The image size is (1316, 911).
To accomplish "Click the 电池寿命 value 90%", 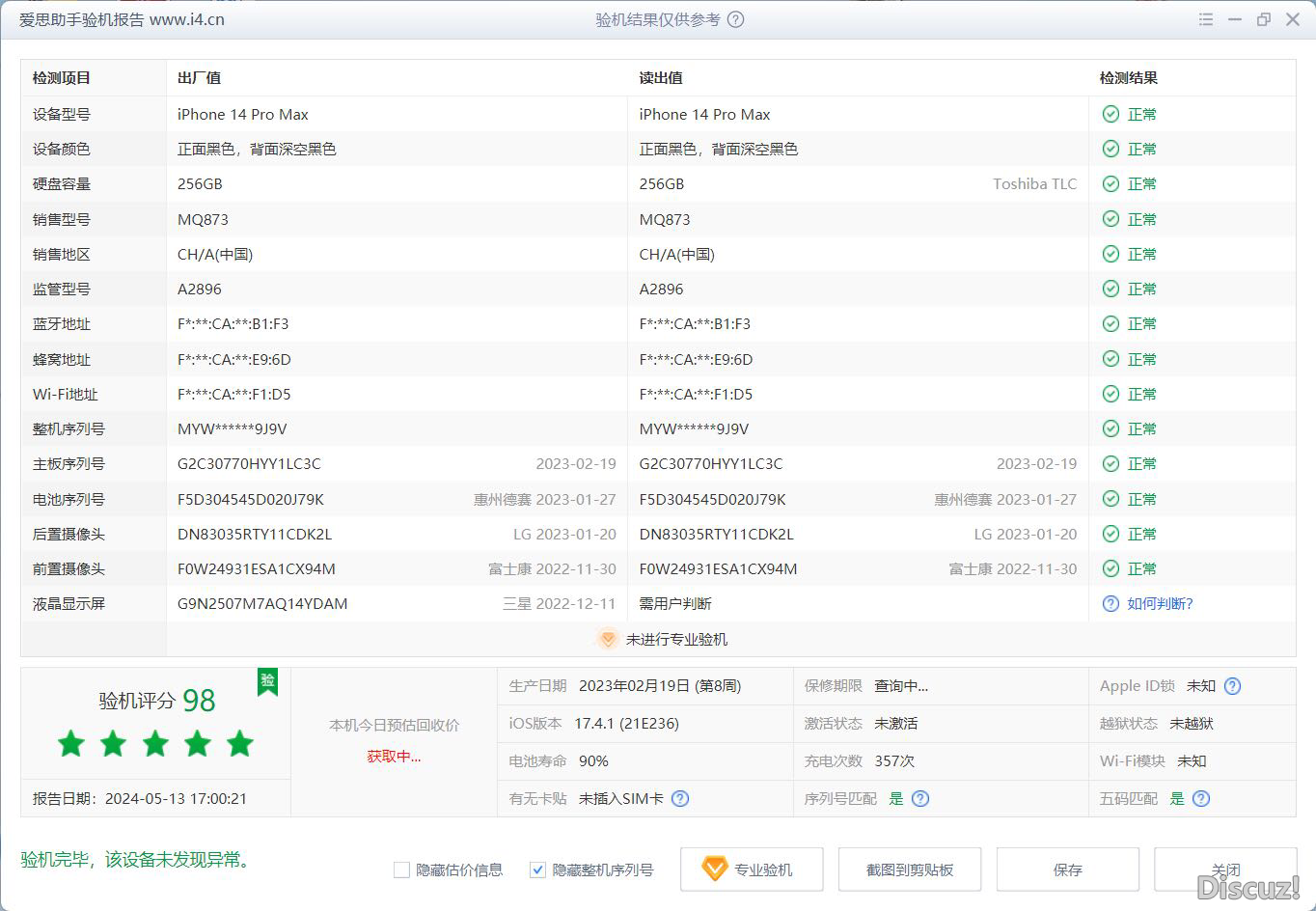I will tap(593, 760).
